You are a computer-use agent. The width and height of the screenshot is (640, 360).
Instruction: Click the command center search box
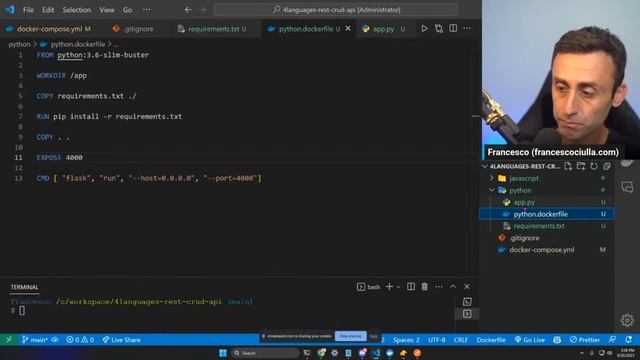(x=336, y=9)
